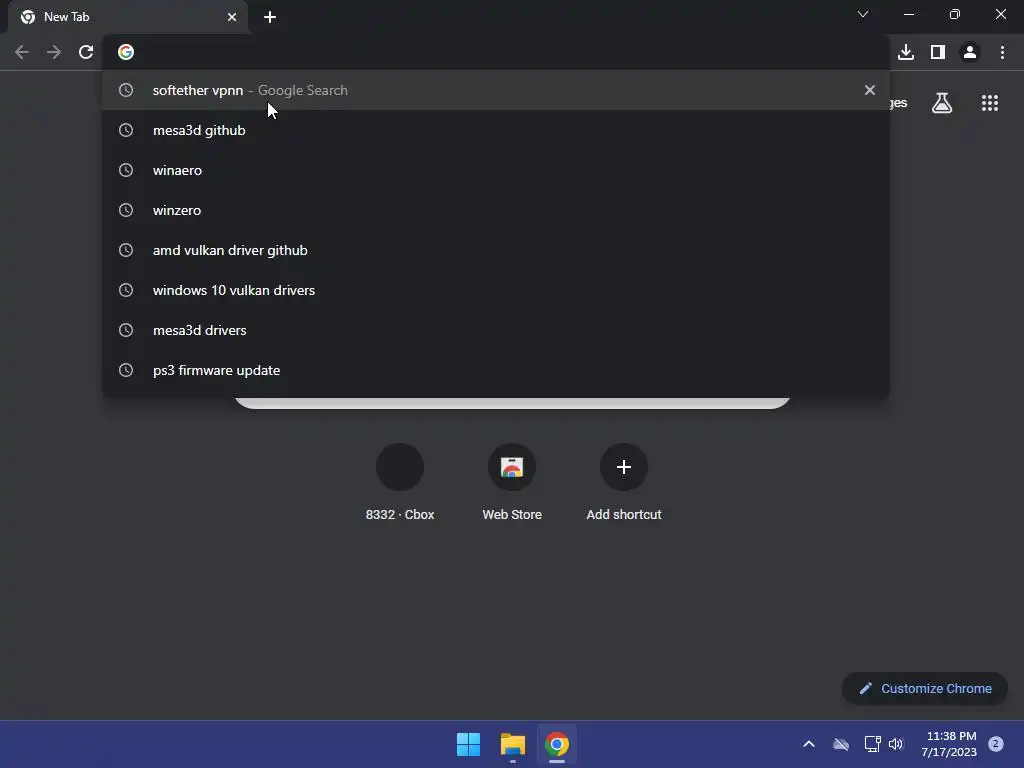Select the mesa3d github suggestion
Viewport: 1024px width, 768px height.
click(x=496, y=130)
